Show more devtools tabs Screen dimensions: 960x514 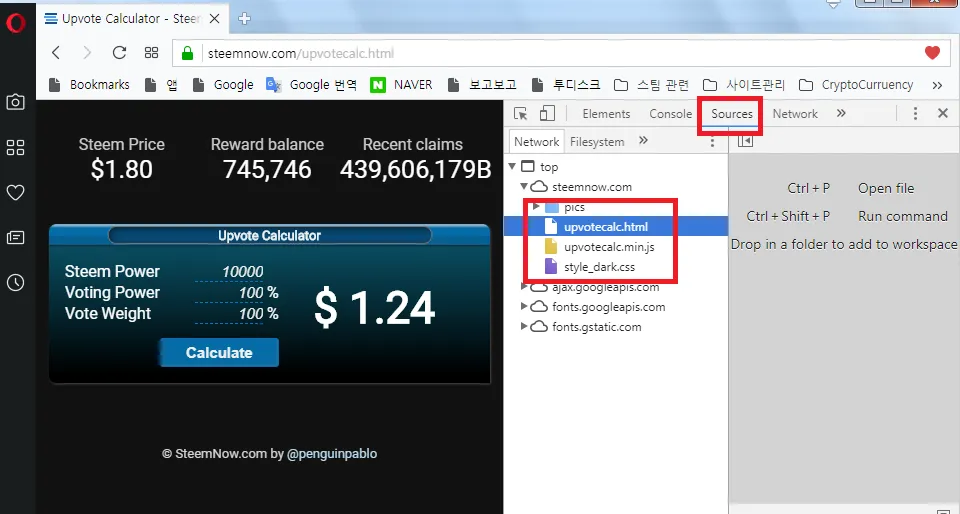click(x=841, y=113)
